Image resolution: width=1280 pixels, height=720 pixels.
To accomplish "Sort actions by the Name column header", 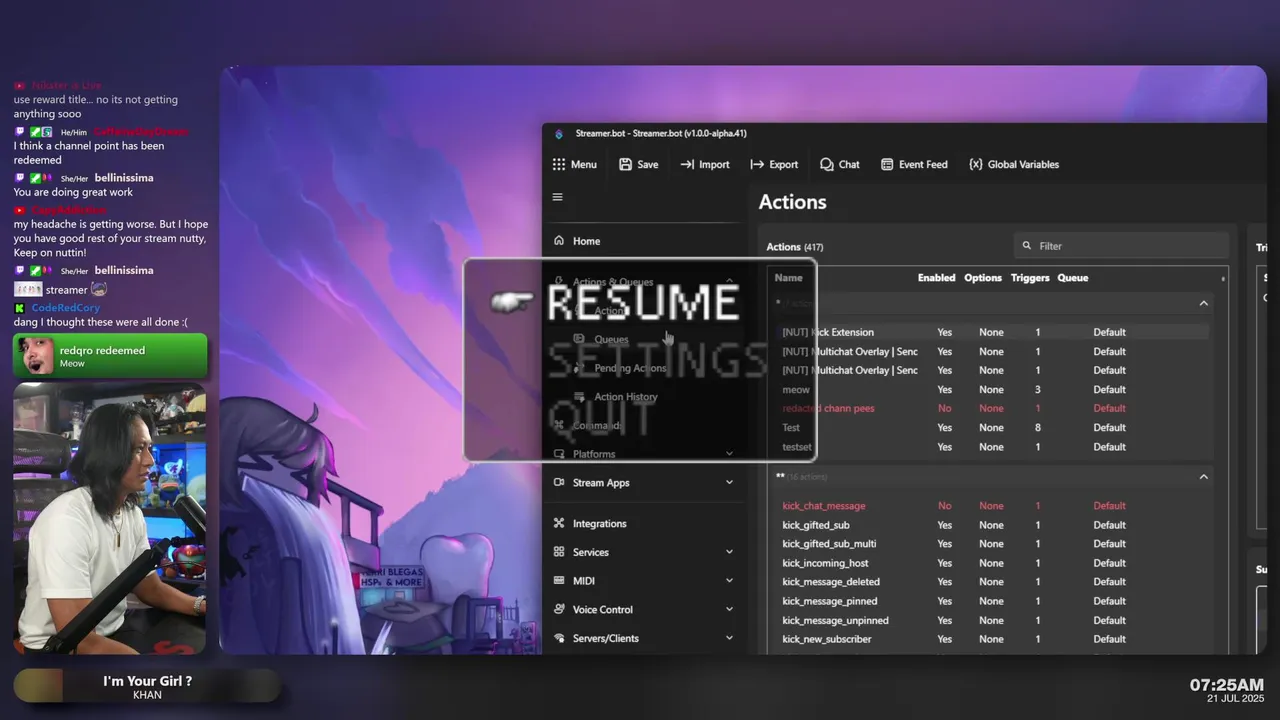I will pyautogui.click(x=788, y=278).
